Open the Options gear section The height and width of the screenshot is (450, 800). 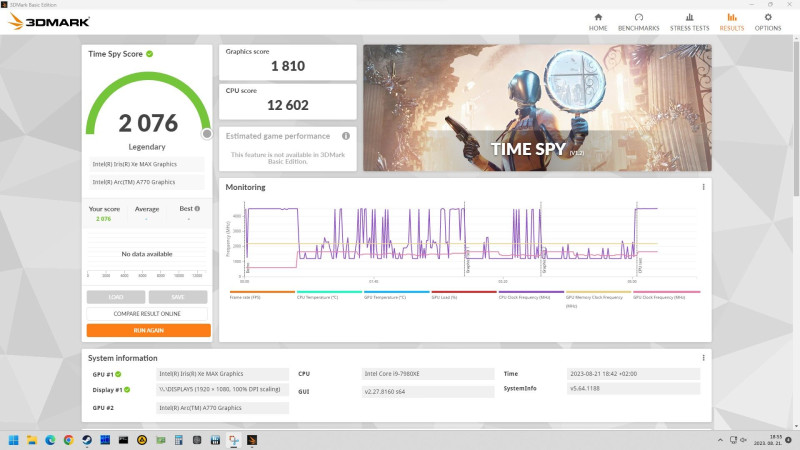tap(768, 22)
